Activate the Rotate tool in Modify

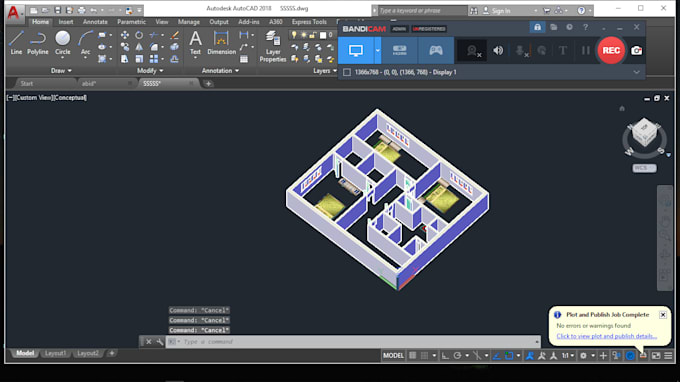(139, 35)
